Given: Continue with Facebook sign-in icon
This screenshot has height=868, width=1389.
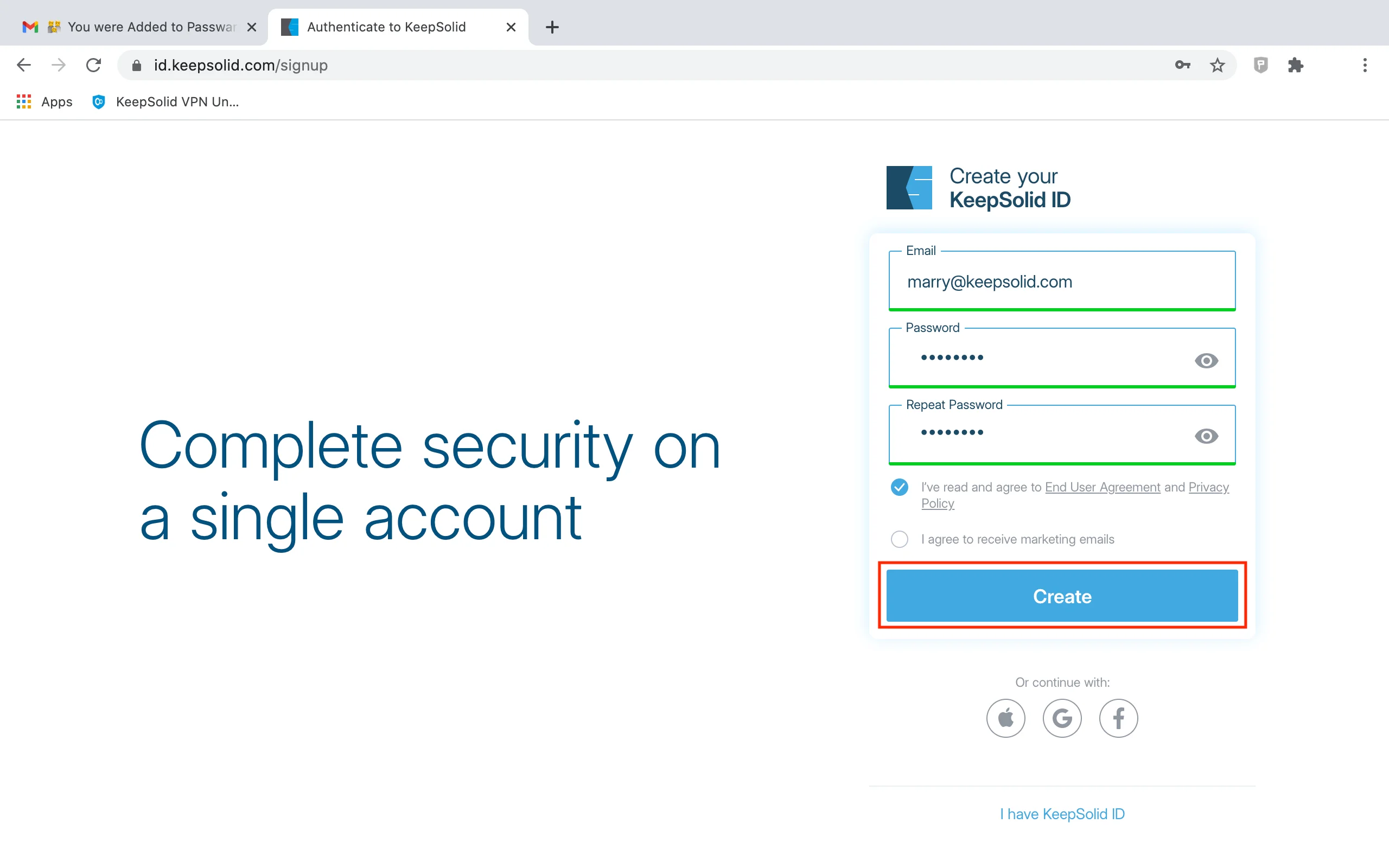Looking at the screenshot, I should [1118, 718].
